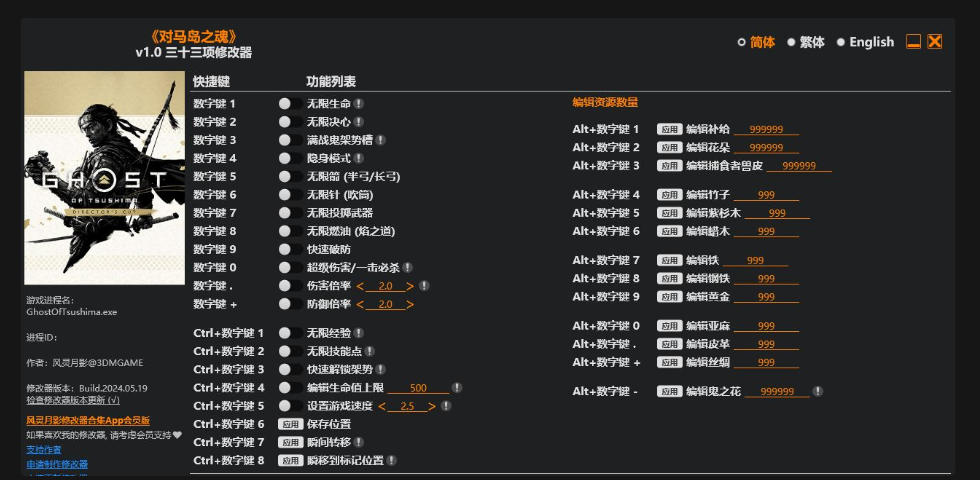Open 申请制作修改器 link

tap(57, 464)
